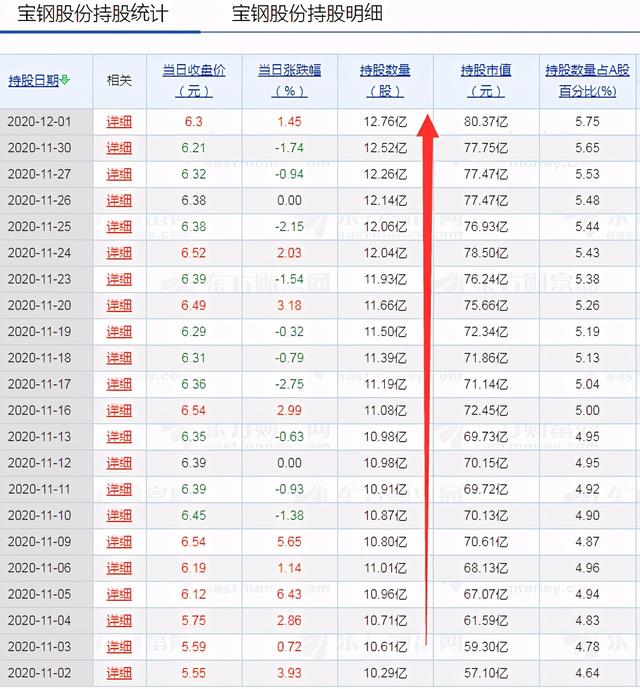Open 详细 link for 2020-11-06
The image size is (640, 689).
pos(119,568)
